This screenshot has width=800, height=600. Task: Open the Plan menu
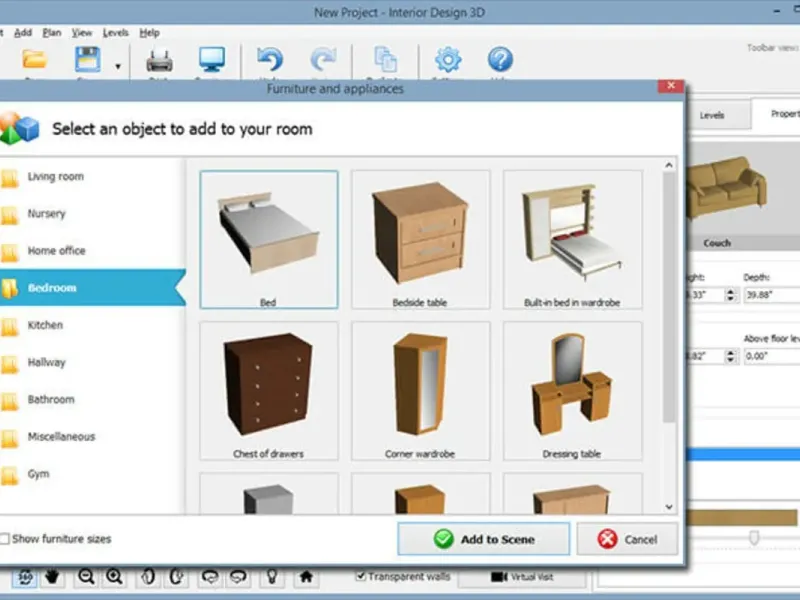52,33
